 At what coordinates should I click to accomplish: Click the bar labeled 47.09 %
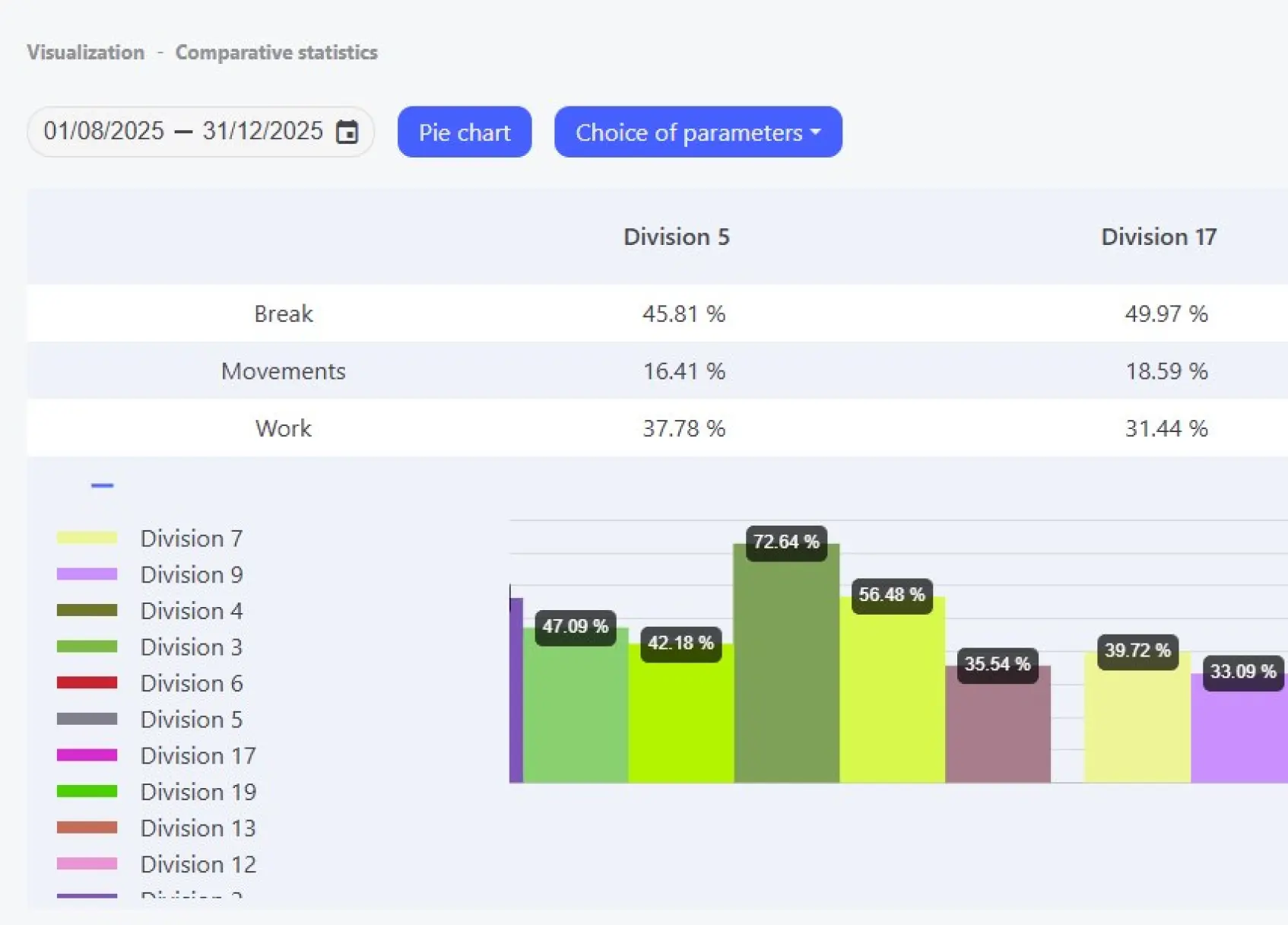point(576,705)
